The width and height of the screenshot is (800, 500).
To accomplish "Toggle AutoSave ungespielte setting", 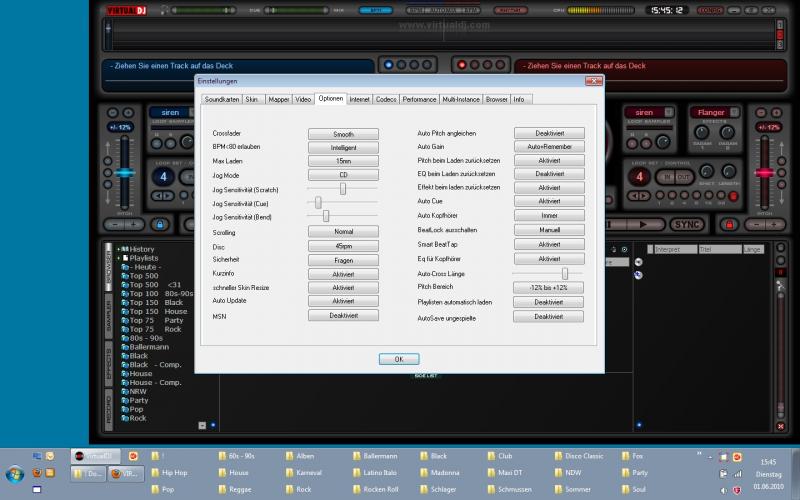I will (x=548, y=316).
